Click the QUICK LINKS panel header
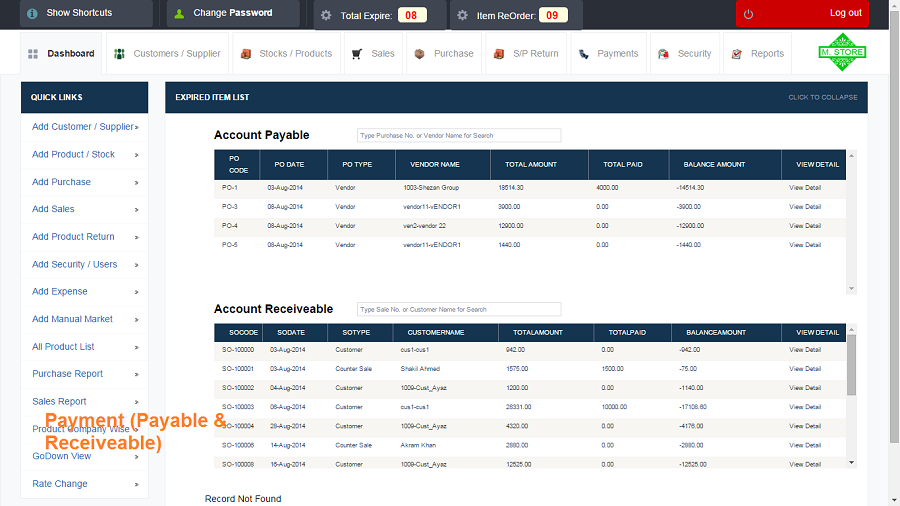 [x=84, y=98]
